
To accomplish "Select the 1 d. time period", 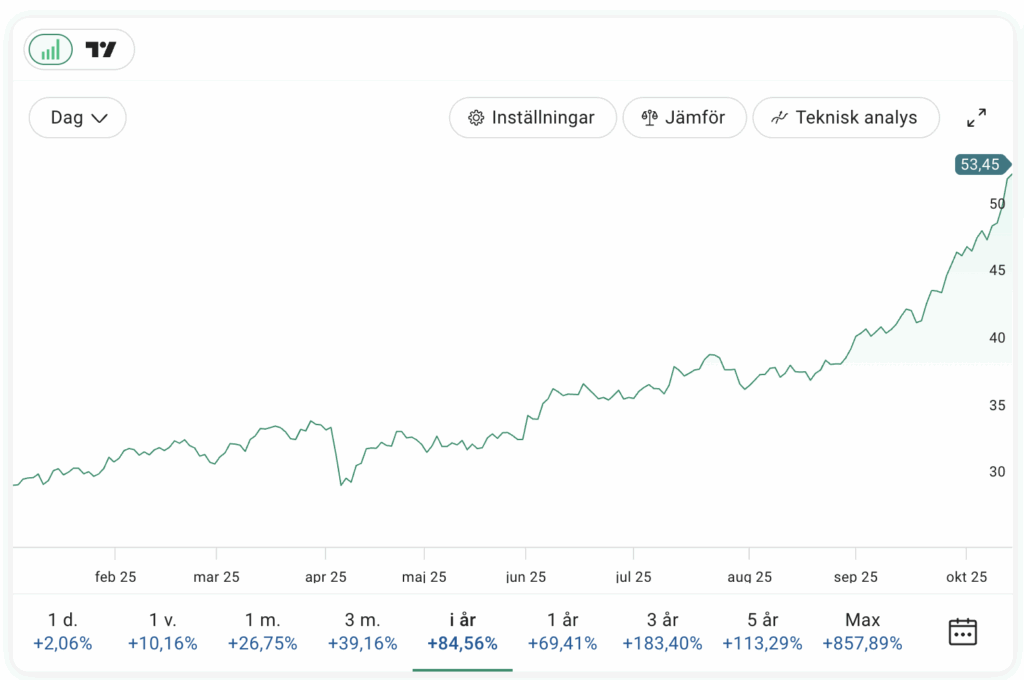I will click(62, 632).
